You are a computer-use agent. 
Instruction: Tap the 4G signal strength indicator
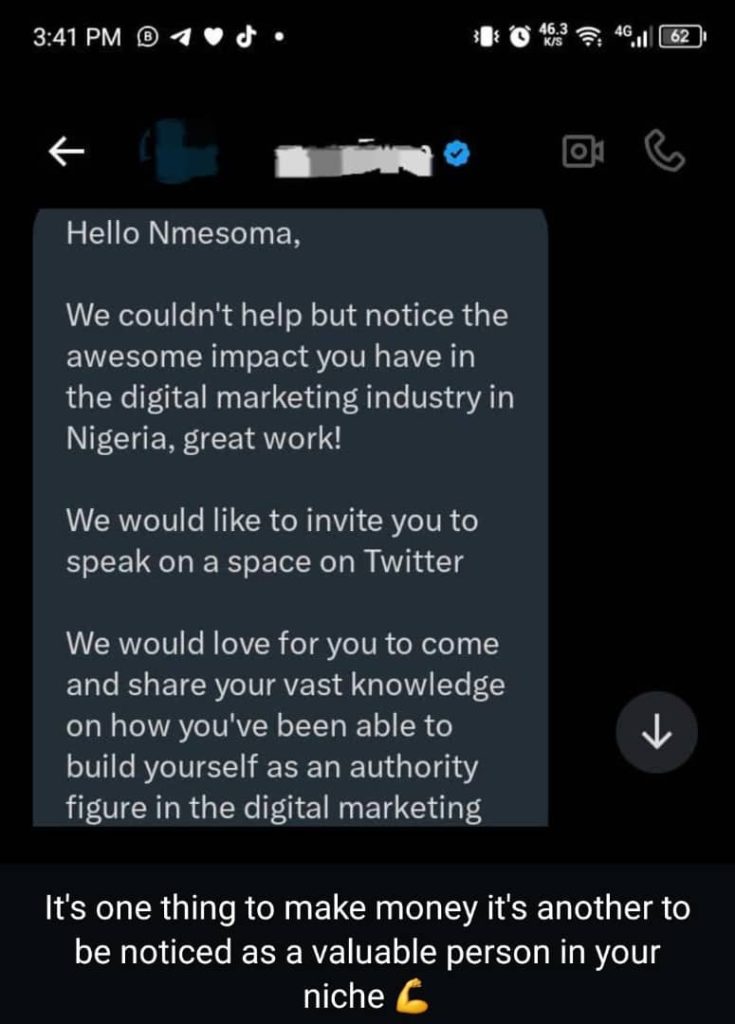point(632,38)
